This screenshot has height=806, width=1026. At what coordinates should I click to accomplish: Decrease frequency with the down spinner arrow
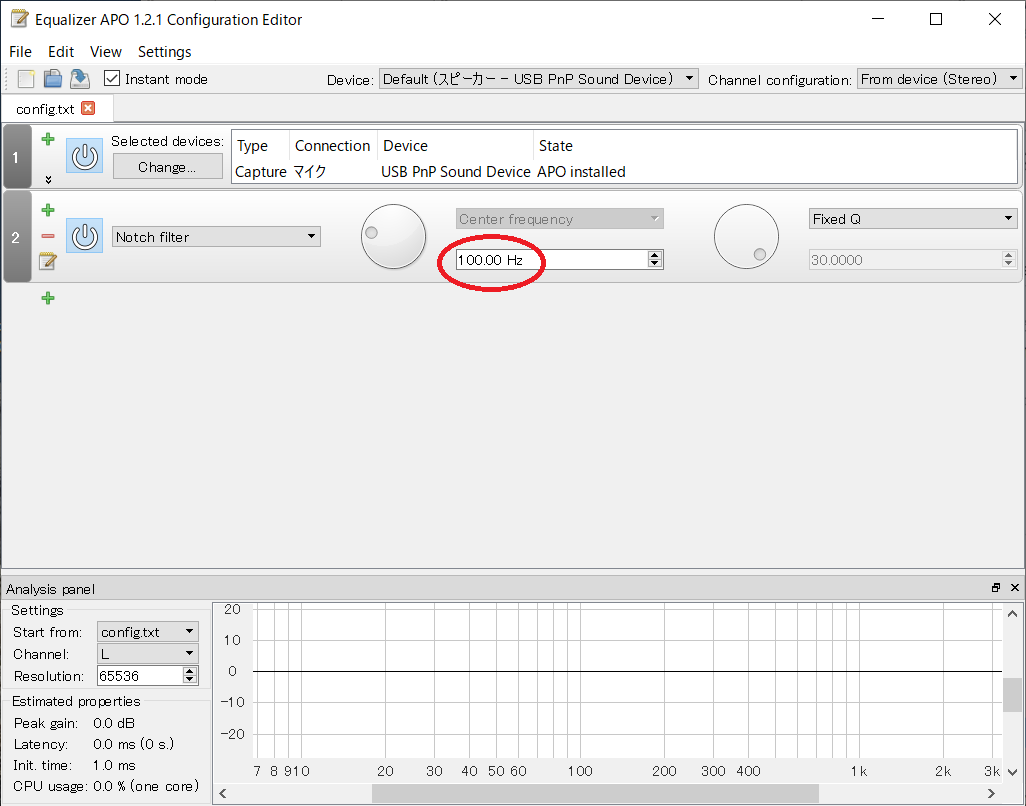655,264
